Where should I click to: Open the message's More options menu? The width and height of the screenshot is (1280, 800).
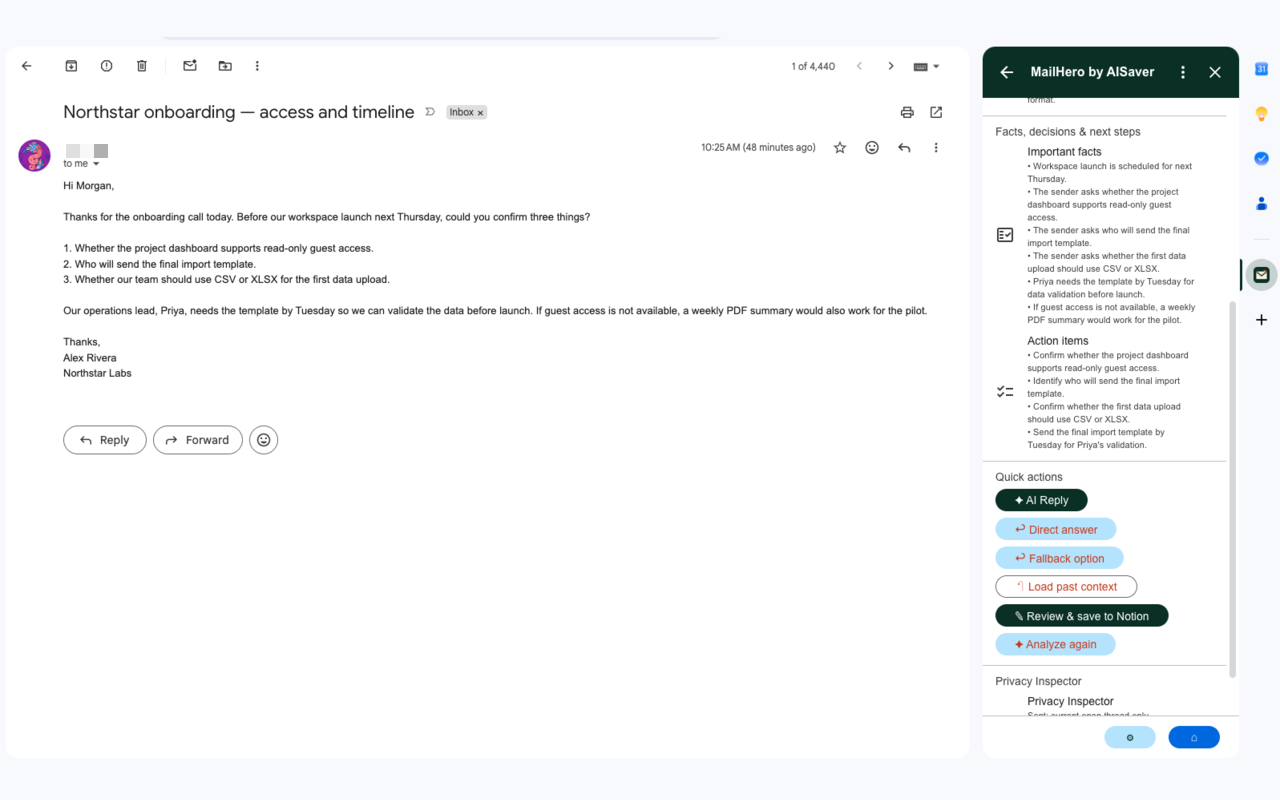coord(936,148)
